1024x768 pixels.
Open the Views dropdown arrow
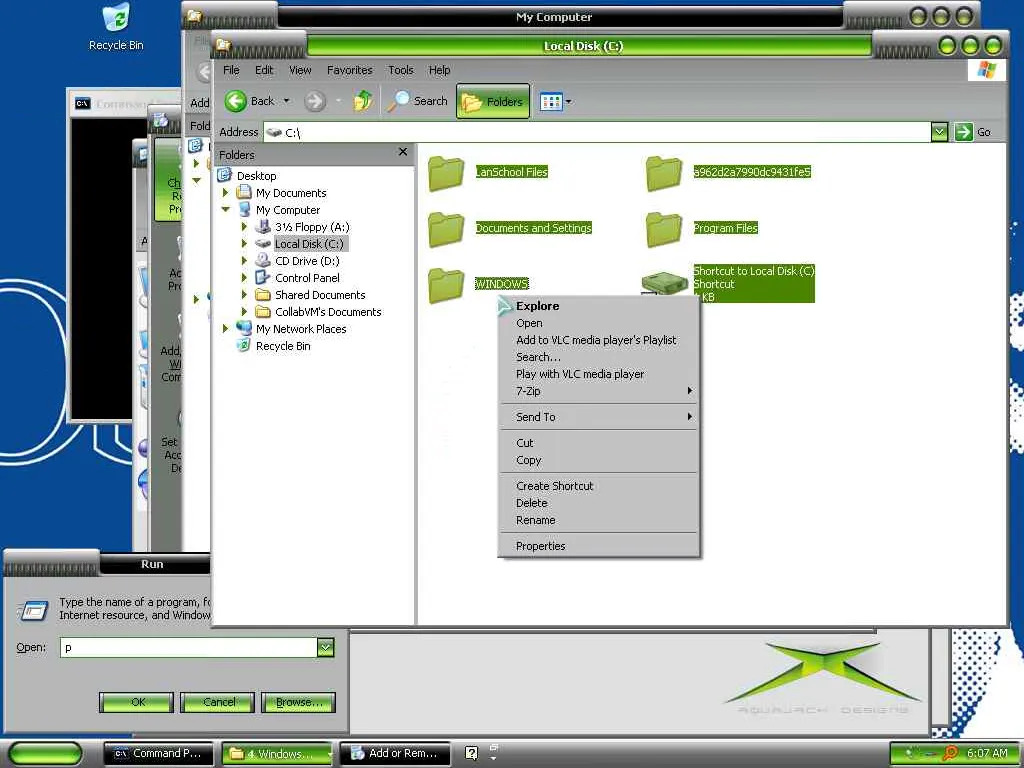pyautogui.click(x=569, y=102)
